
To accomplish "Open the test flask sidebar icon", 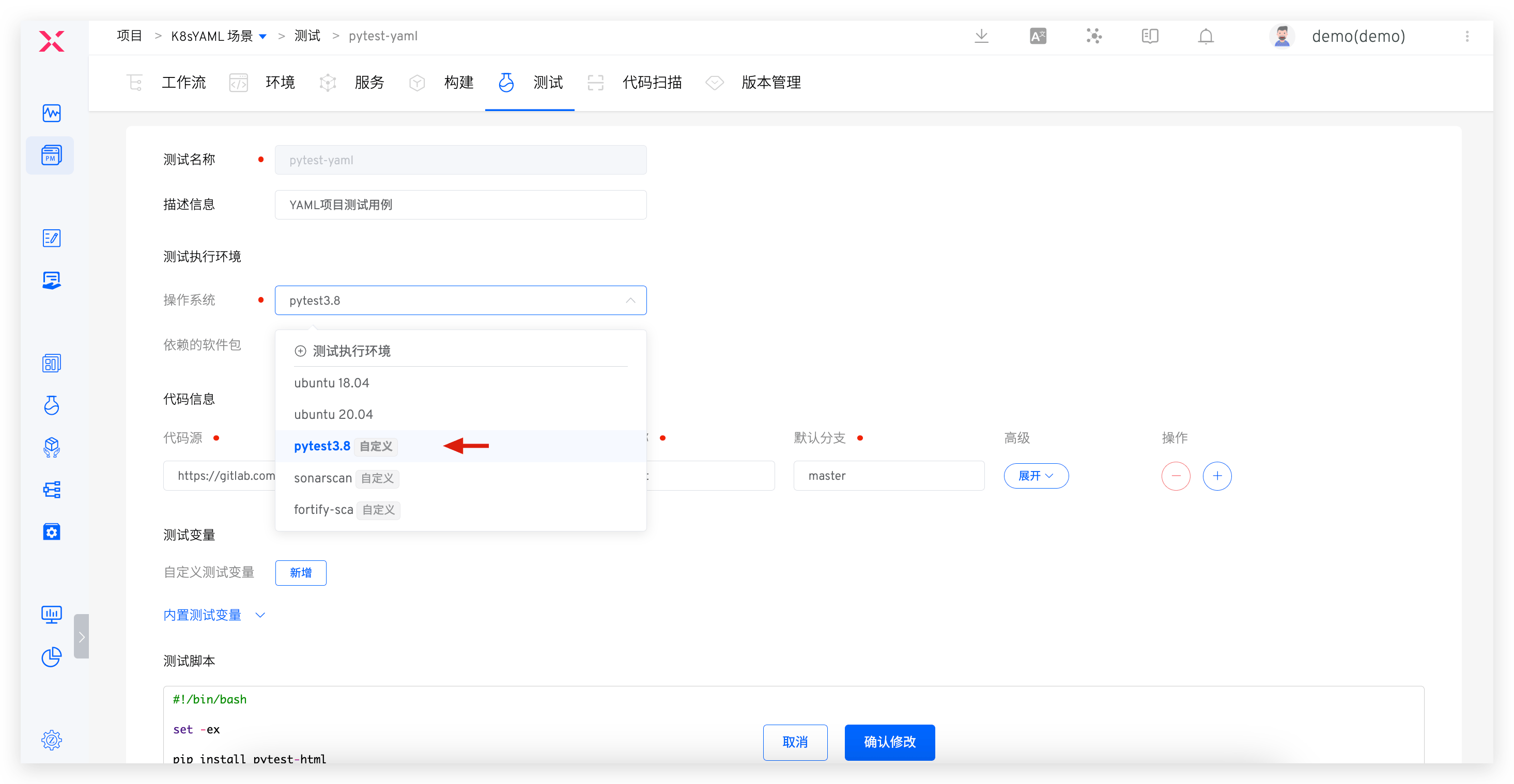I will pyautogui.click(x=51, y=405).
